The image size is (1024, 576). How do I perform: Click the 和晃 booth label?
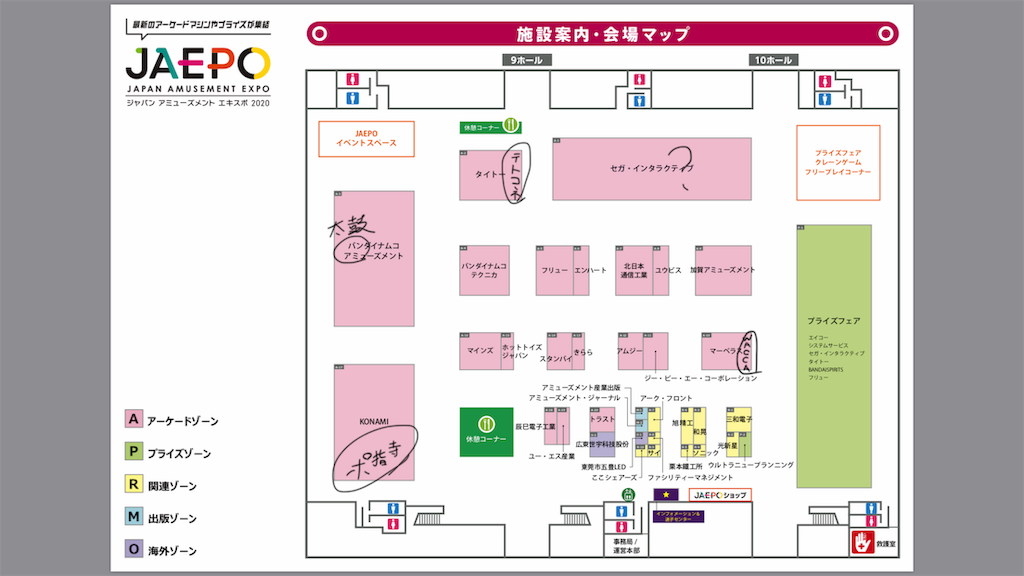tap(699, 432)
